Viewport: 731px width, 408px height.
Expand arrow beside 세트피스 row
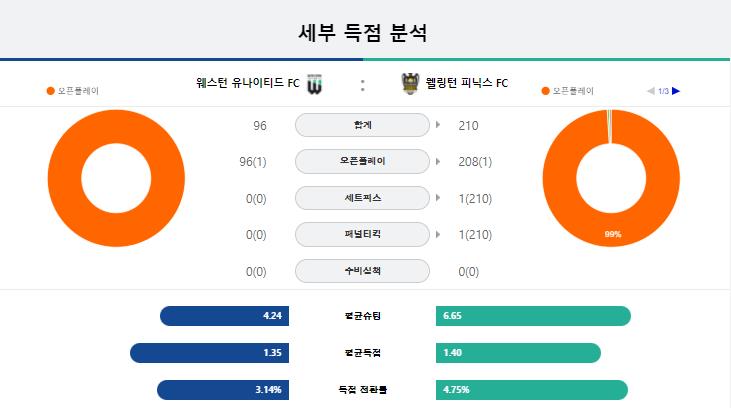[438, 198]
